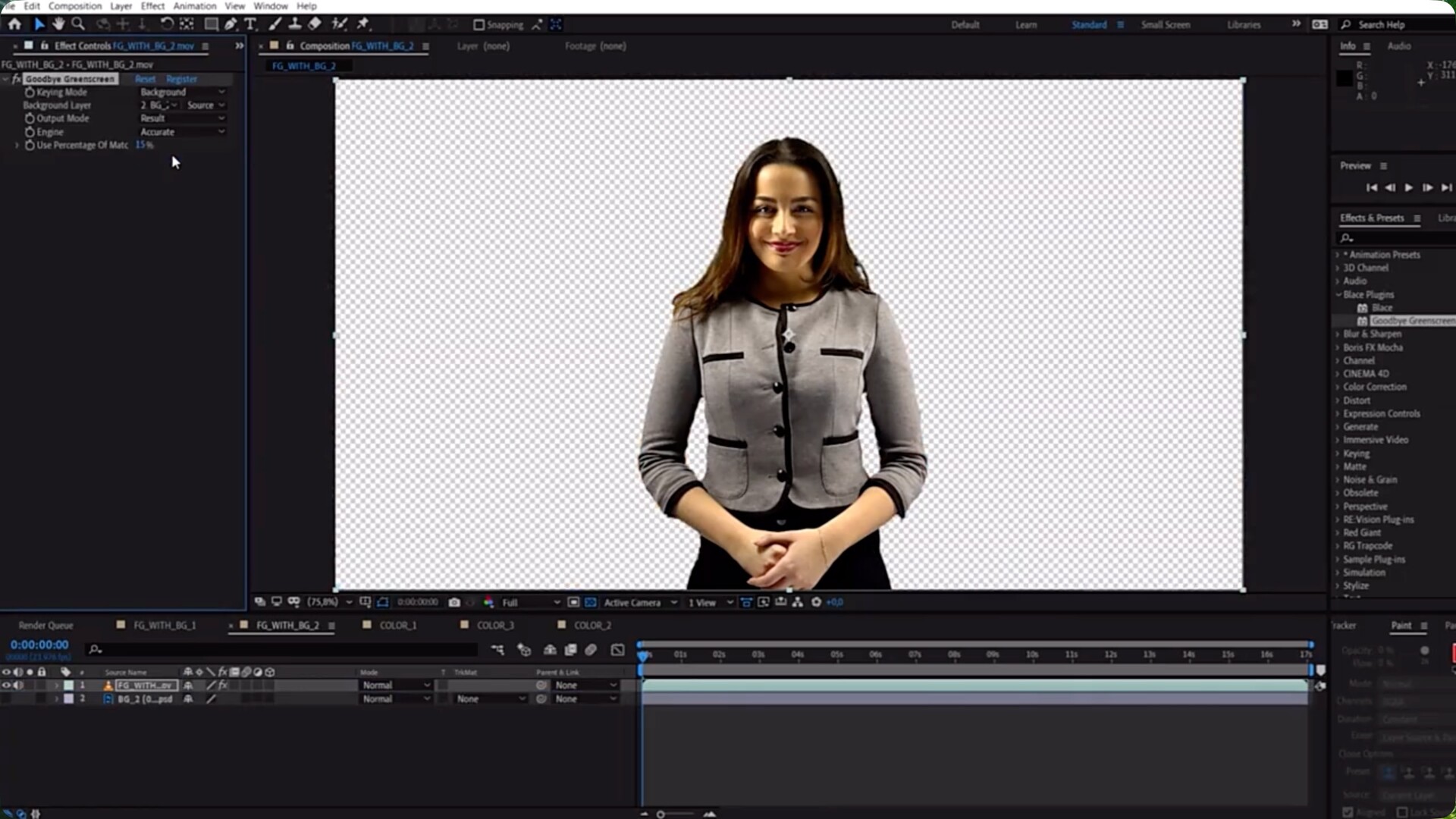Take snapshot with camera icon
The width and height of the screenshot is (1456, 819).
pyautogui.click(x=454, y=602)
